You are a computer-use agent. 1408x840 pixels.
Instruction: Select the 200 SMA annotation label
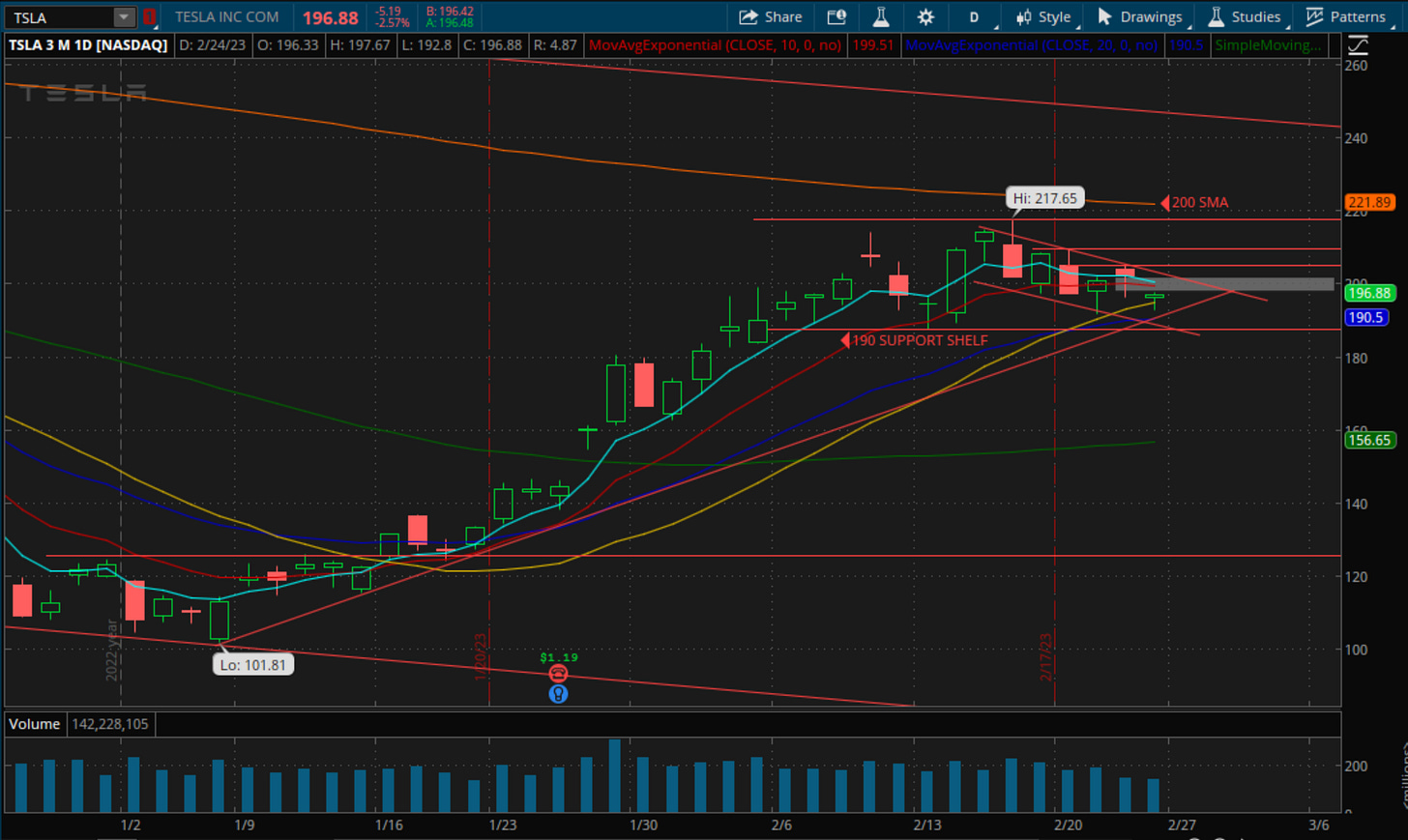coord(1200,203)
